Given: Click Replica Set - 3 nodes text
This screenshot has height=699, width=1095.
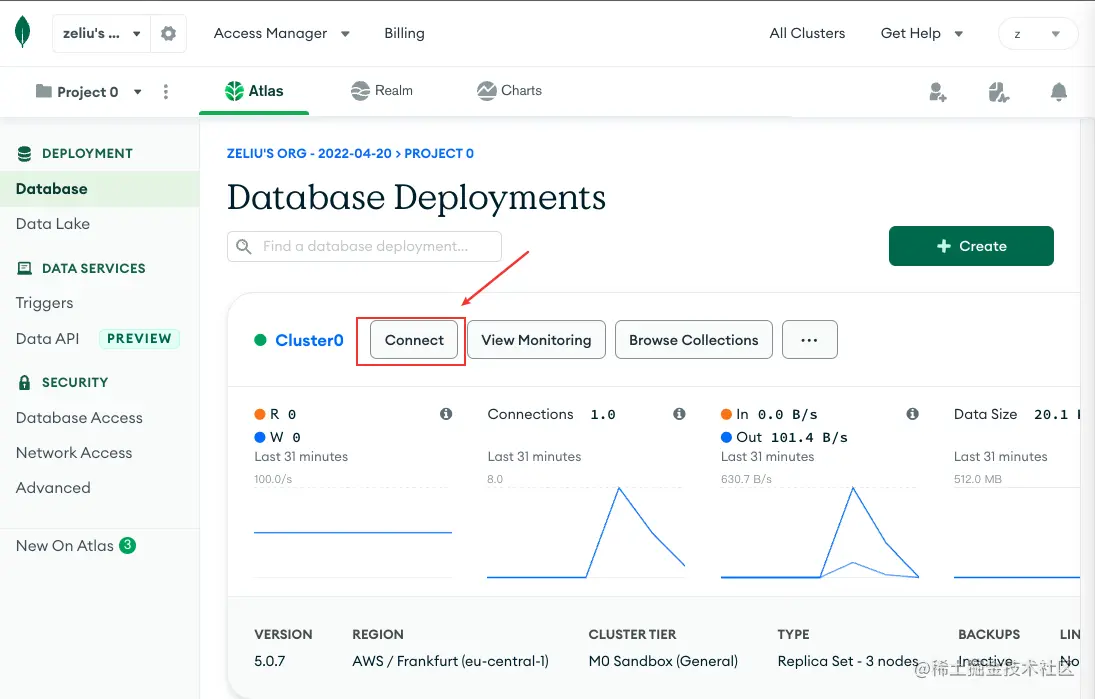Looking at the screenshot, I should coord(848,661).
